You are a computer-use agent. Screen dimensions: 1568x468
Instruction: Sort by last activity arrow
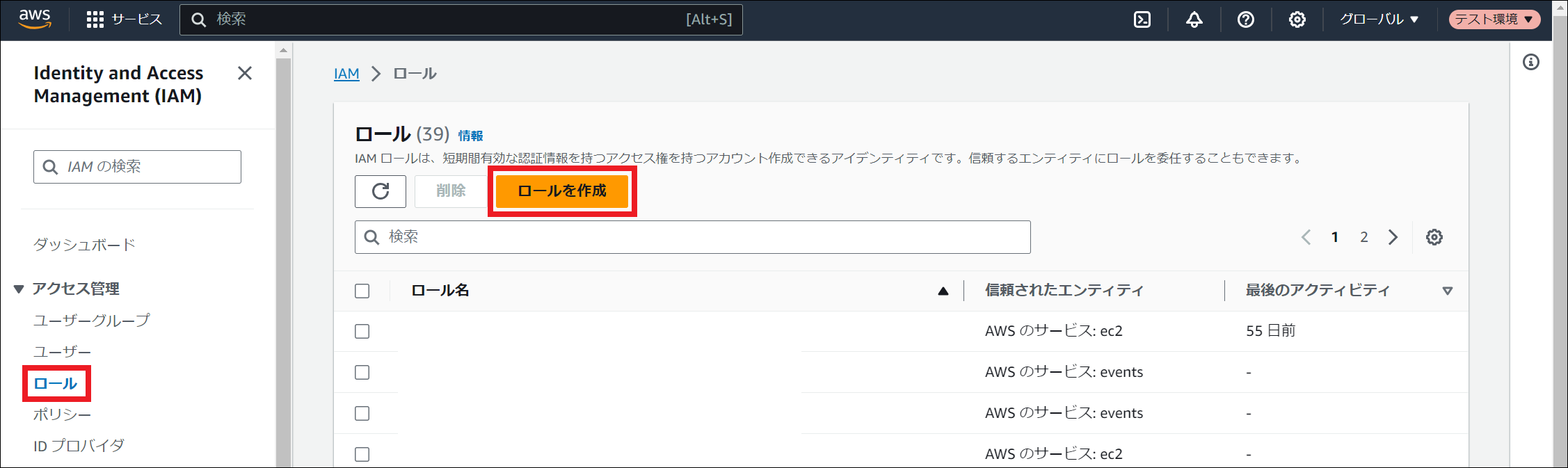[x=1448, y=291]
